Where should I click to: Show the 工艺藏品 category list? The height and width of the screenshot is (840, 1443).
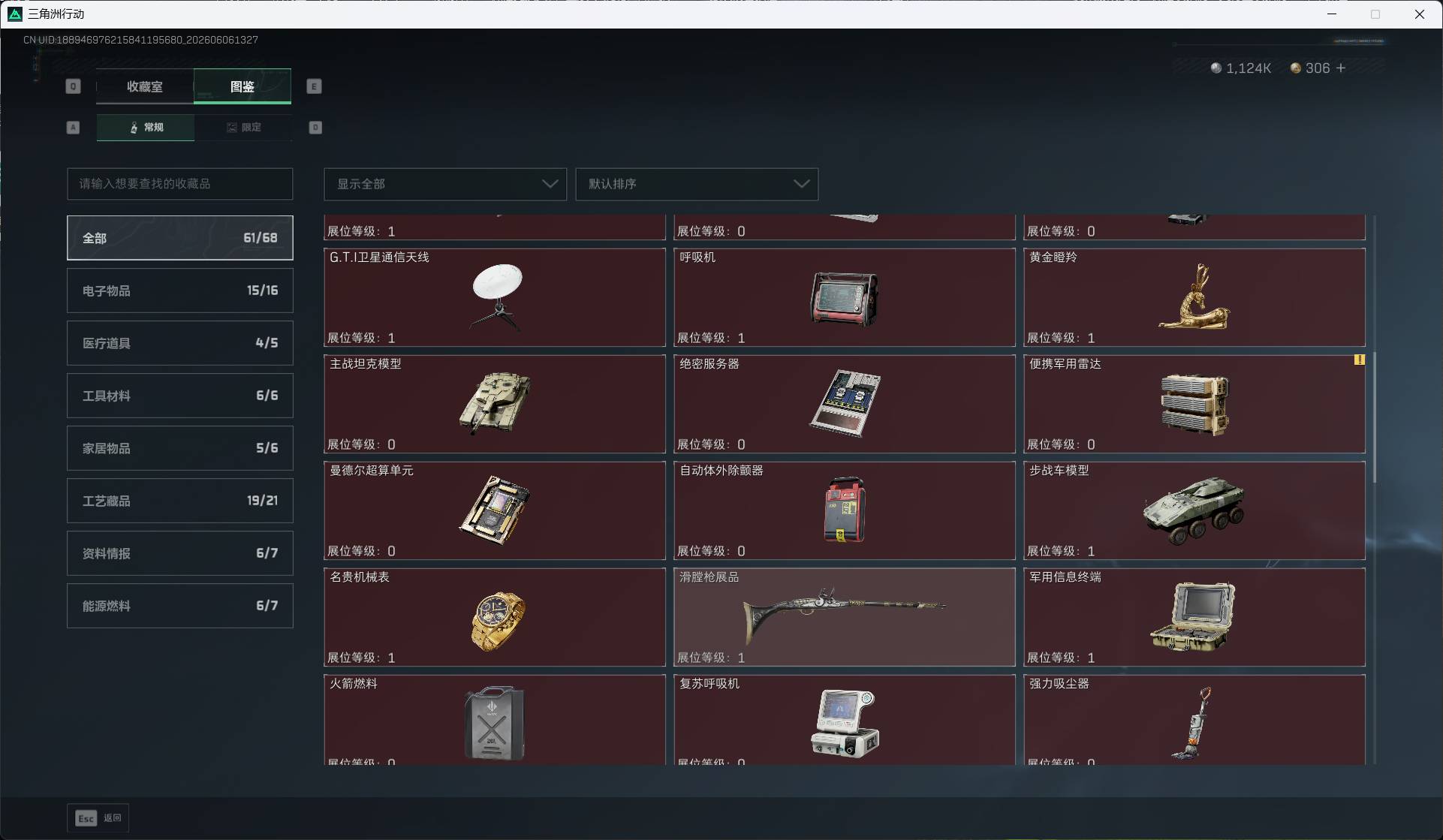[x=180, y=501]
